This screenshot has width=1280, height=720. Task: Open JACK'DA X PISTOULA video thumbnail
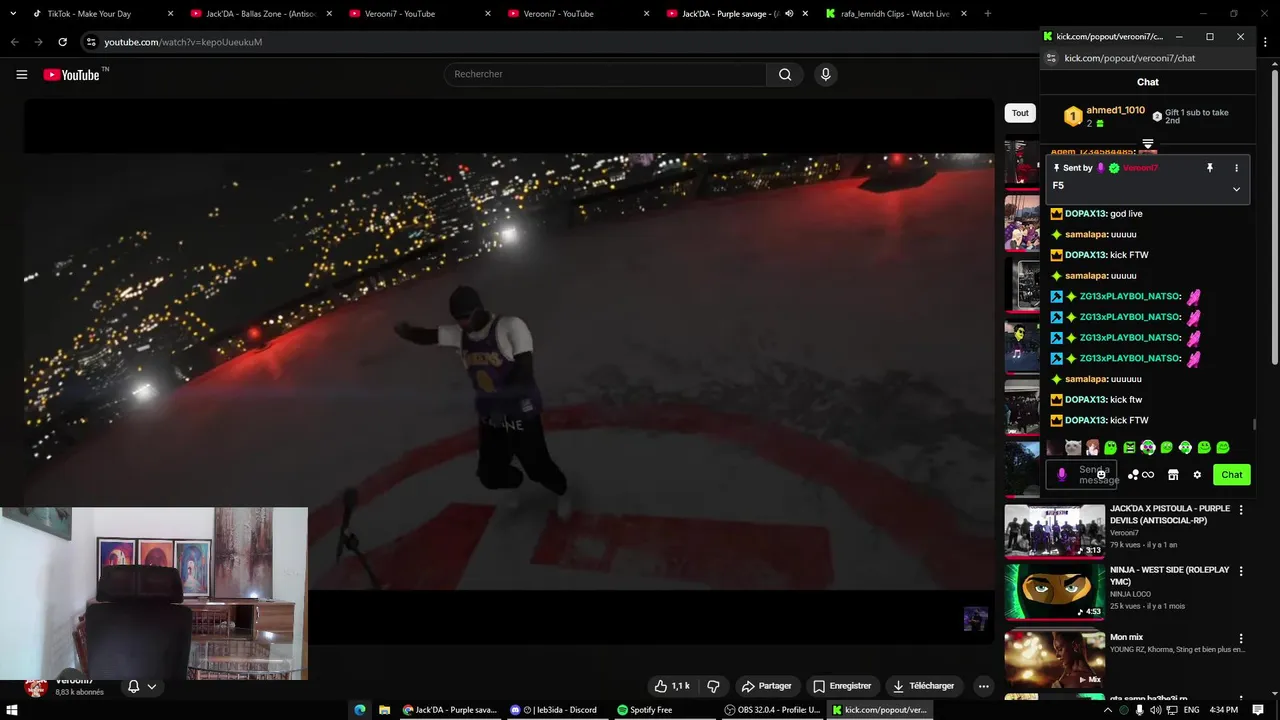point(1054,530)
